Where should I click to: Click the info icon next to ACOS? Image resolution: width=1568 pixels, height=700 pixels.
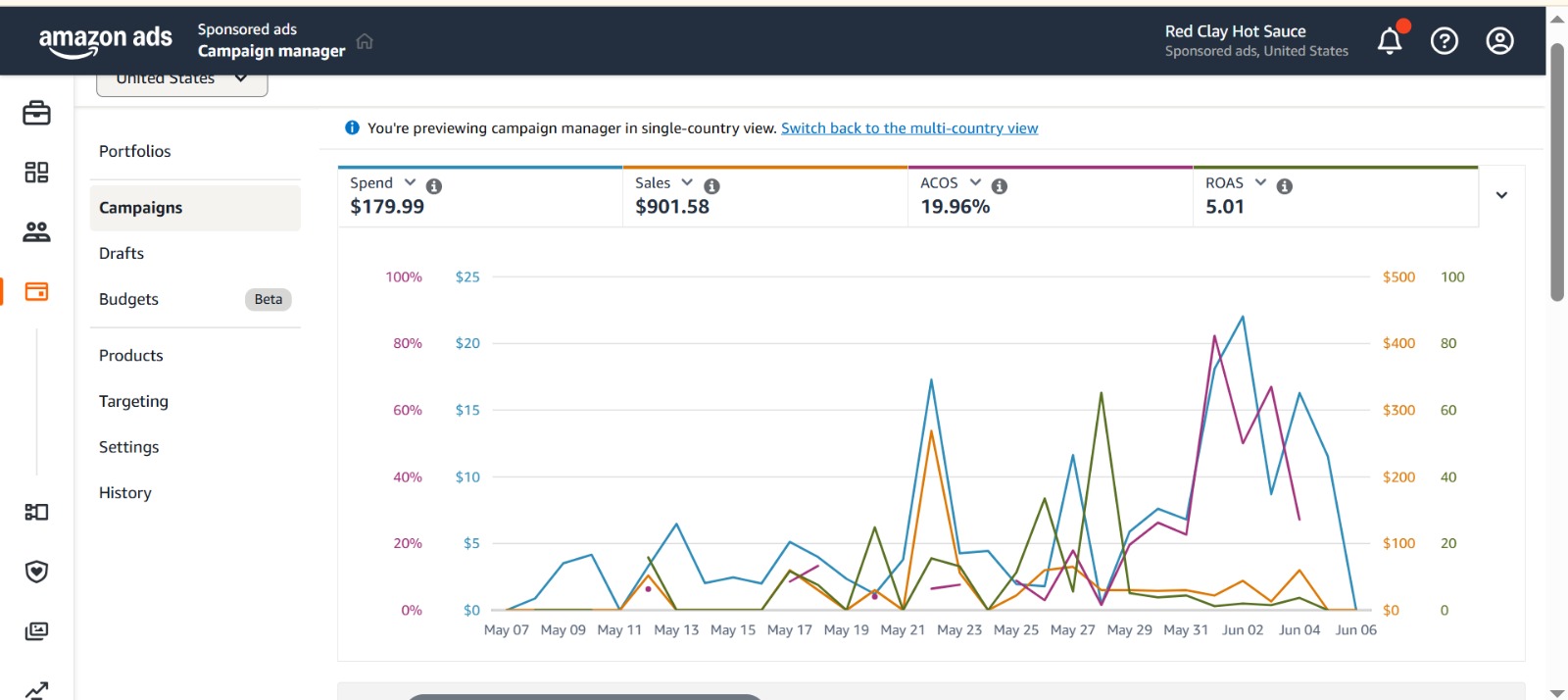click(1000, 186)
